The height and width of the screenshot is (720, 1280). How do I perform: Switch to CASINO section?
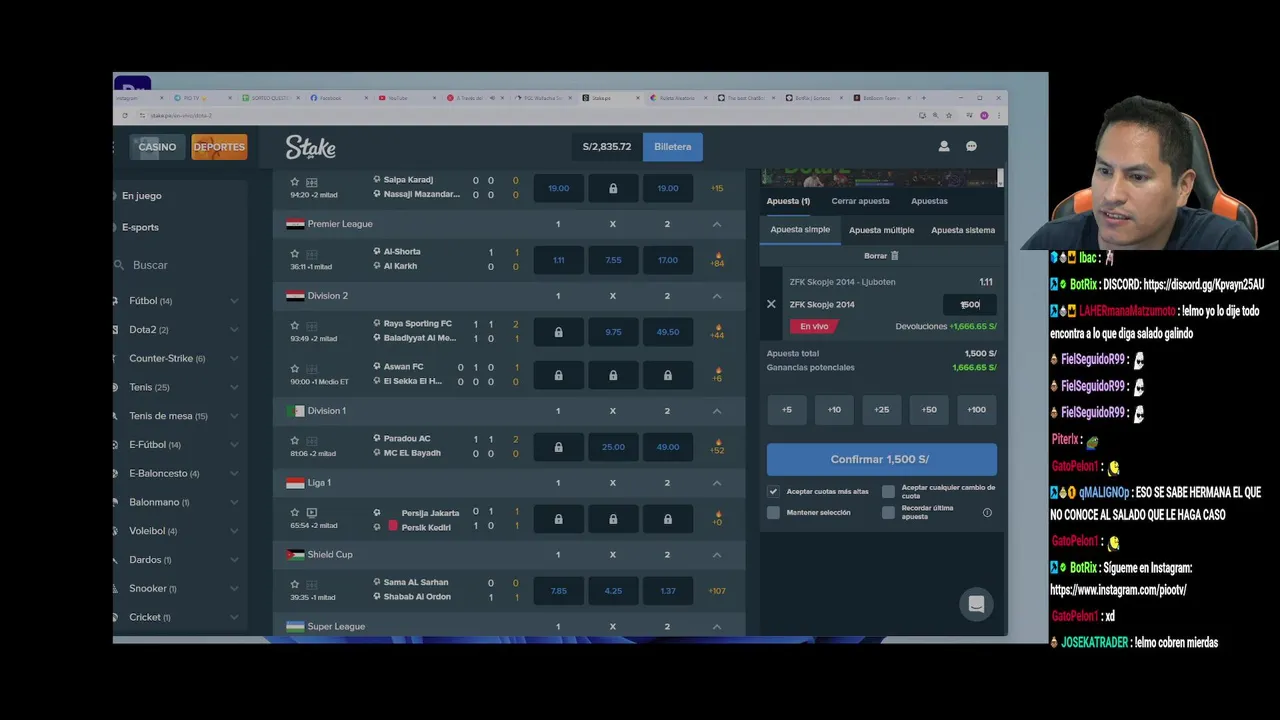(157, 147)
